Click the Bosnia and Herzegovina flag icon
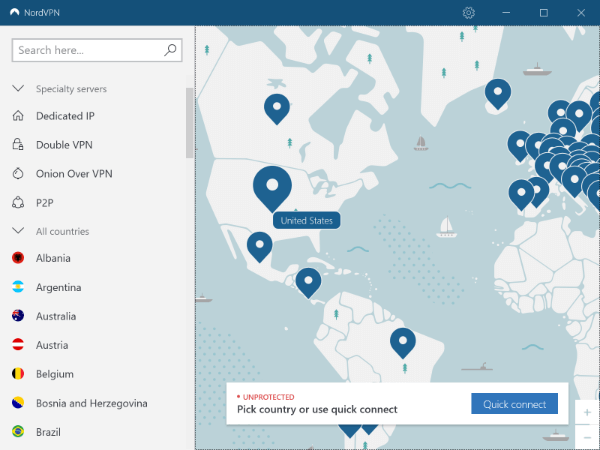Screen dimensions: 600x450 coord(18,403)
